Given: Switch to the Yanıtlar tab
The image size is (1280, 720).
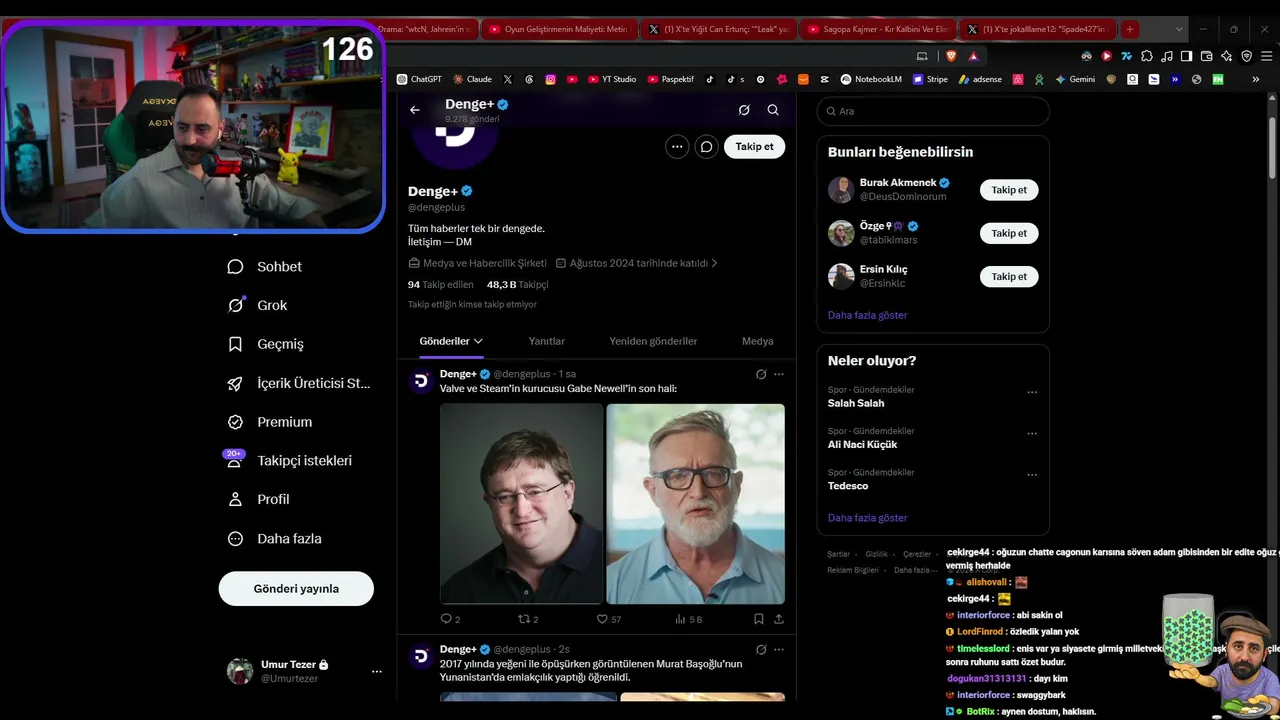Looking at the screenshot, I should coord(546,341).
